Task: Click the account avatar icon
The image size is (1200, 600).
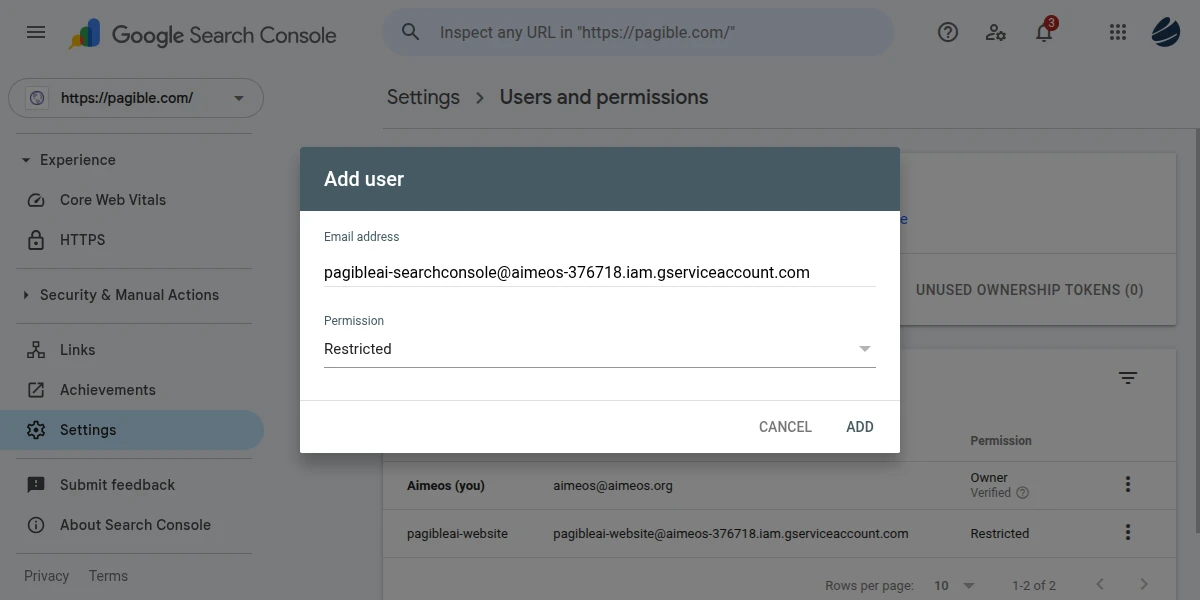Action: pos(1166,32)
